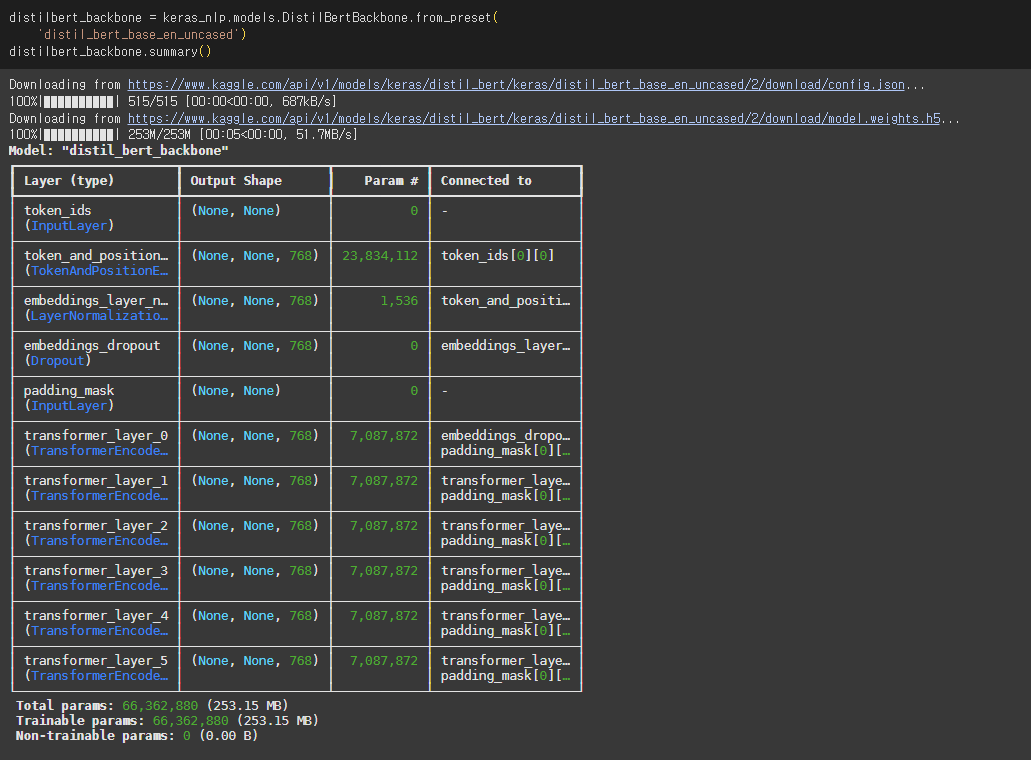The image size is (1031, 760).
Task: Click the 'Connected to' column header
Action: pyautogui.click(x=486, y=181)
